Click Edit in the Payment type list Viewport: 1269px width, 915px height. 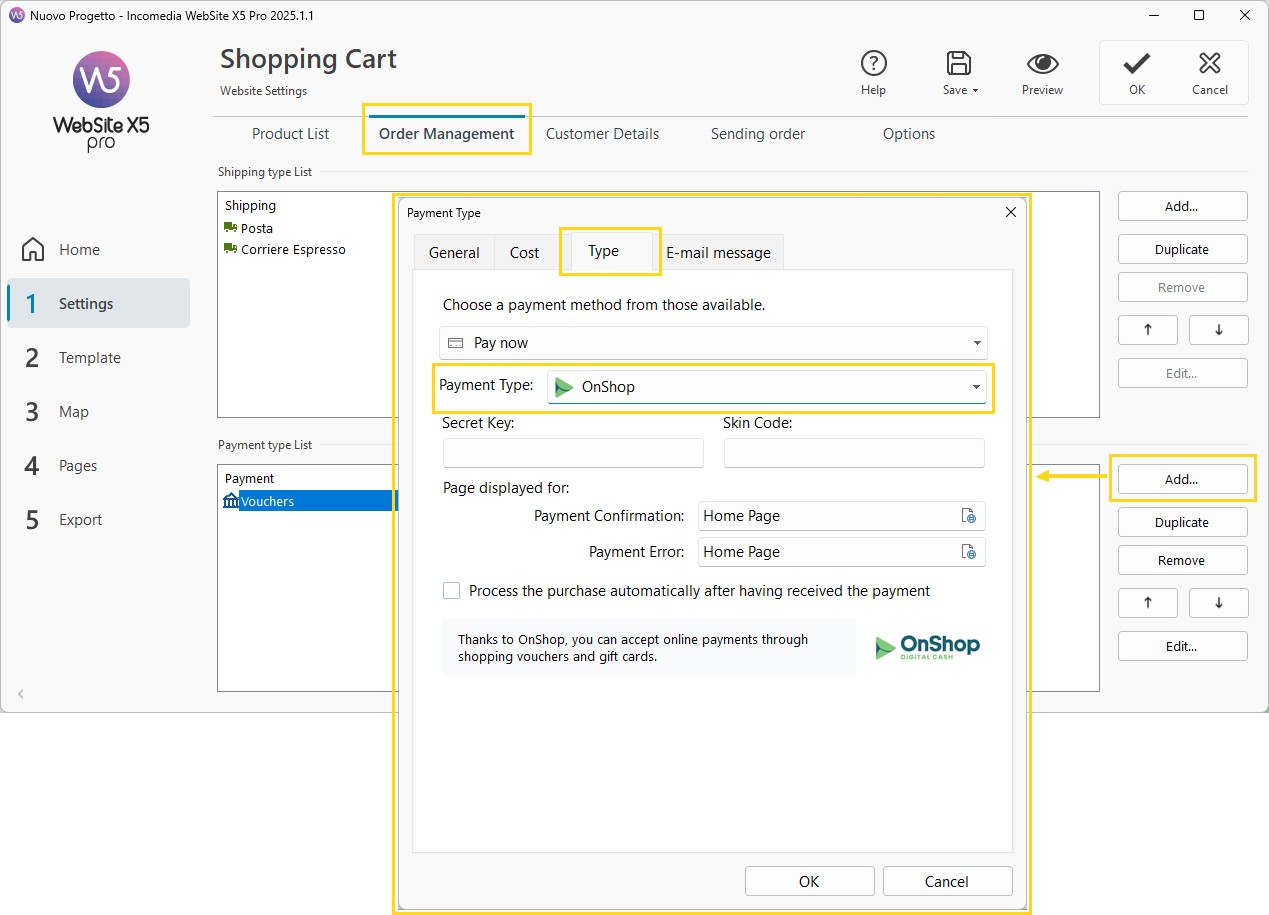click(1182, 646)
